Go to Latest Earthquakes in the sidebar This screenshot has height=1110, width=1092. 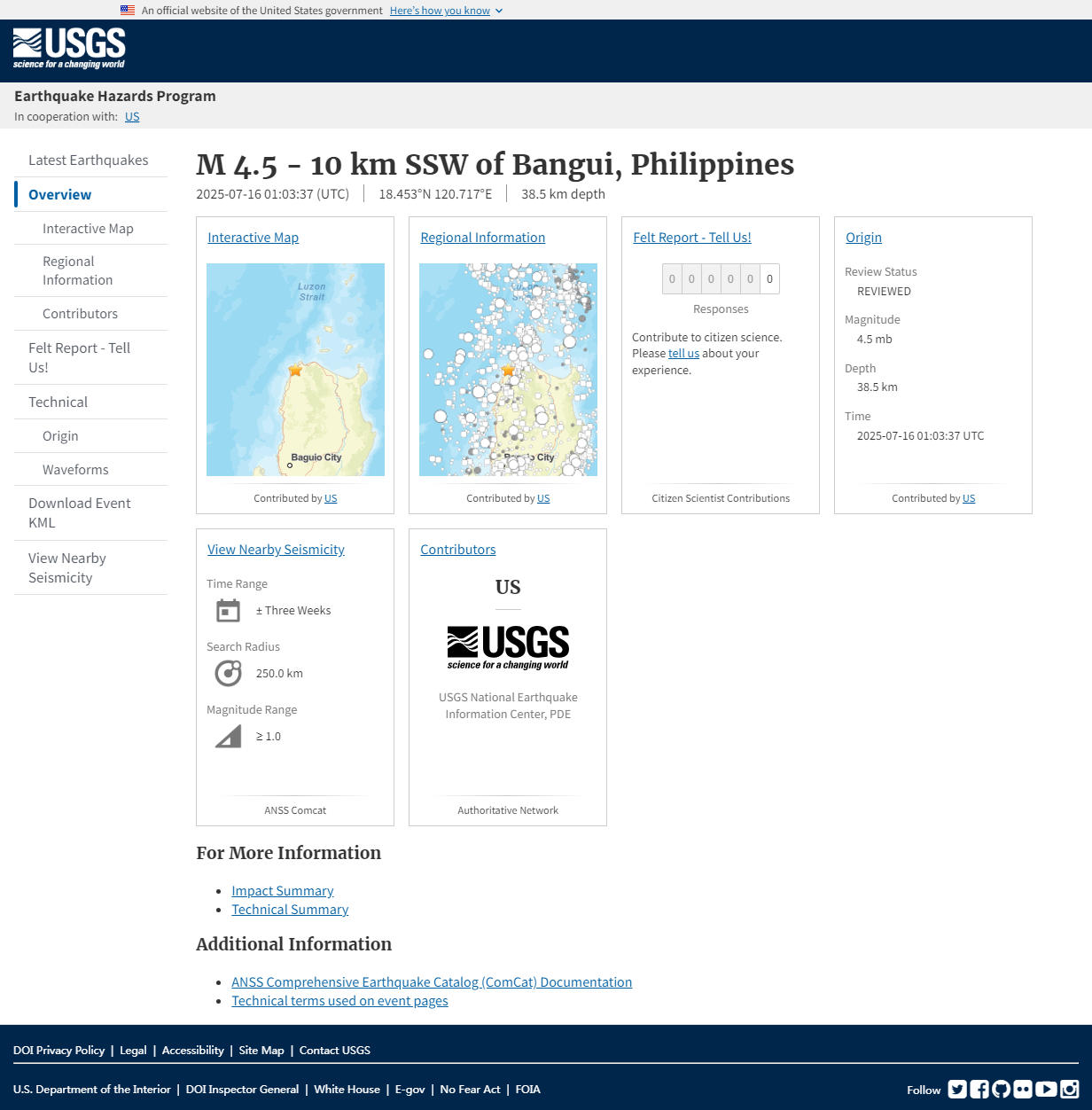(x=88, y=160)
